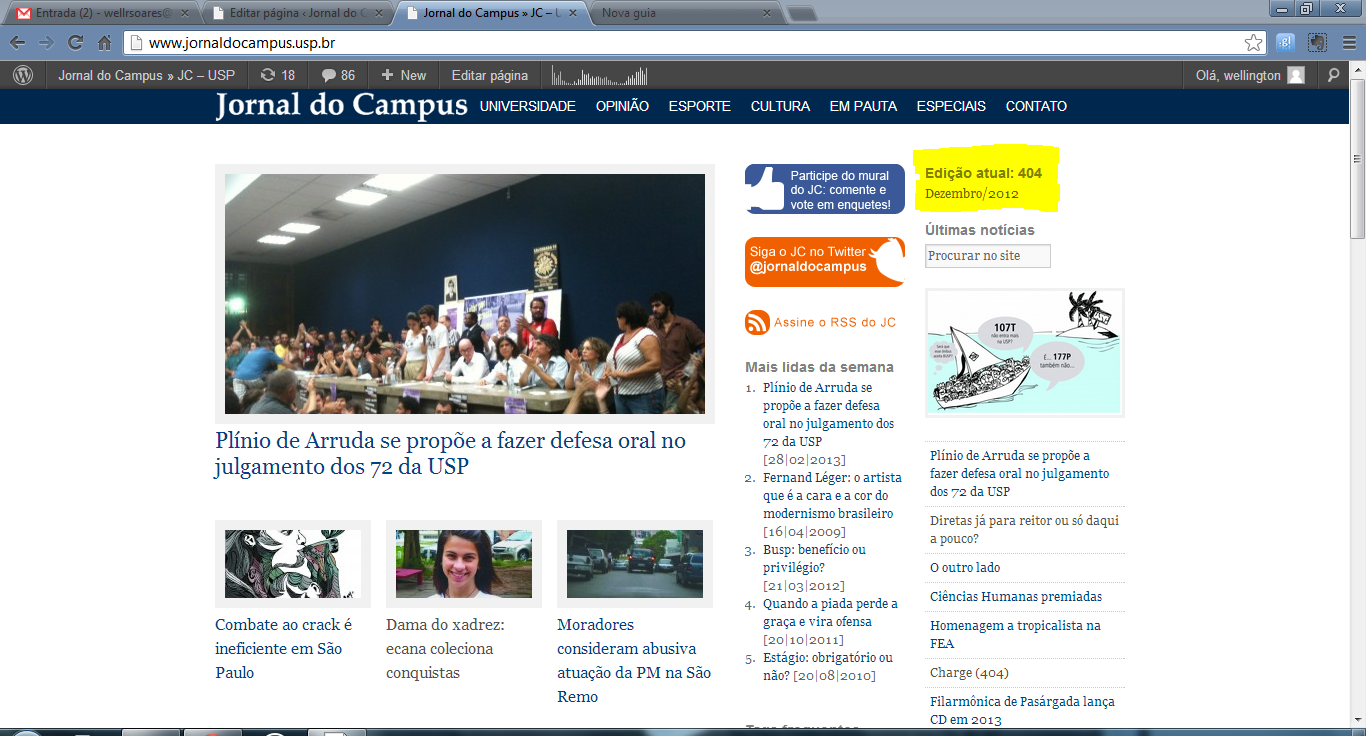Click the Facebook thumbs-up mural banner
1366x736 pixels.
pos(825,189)
